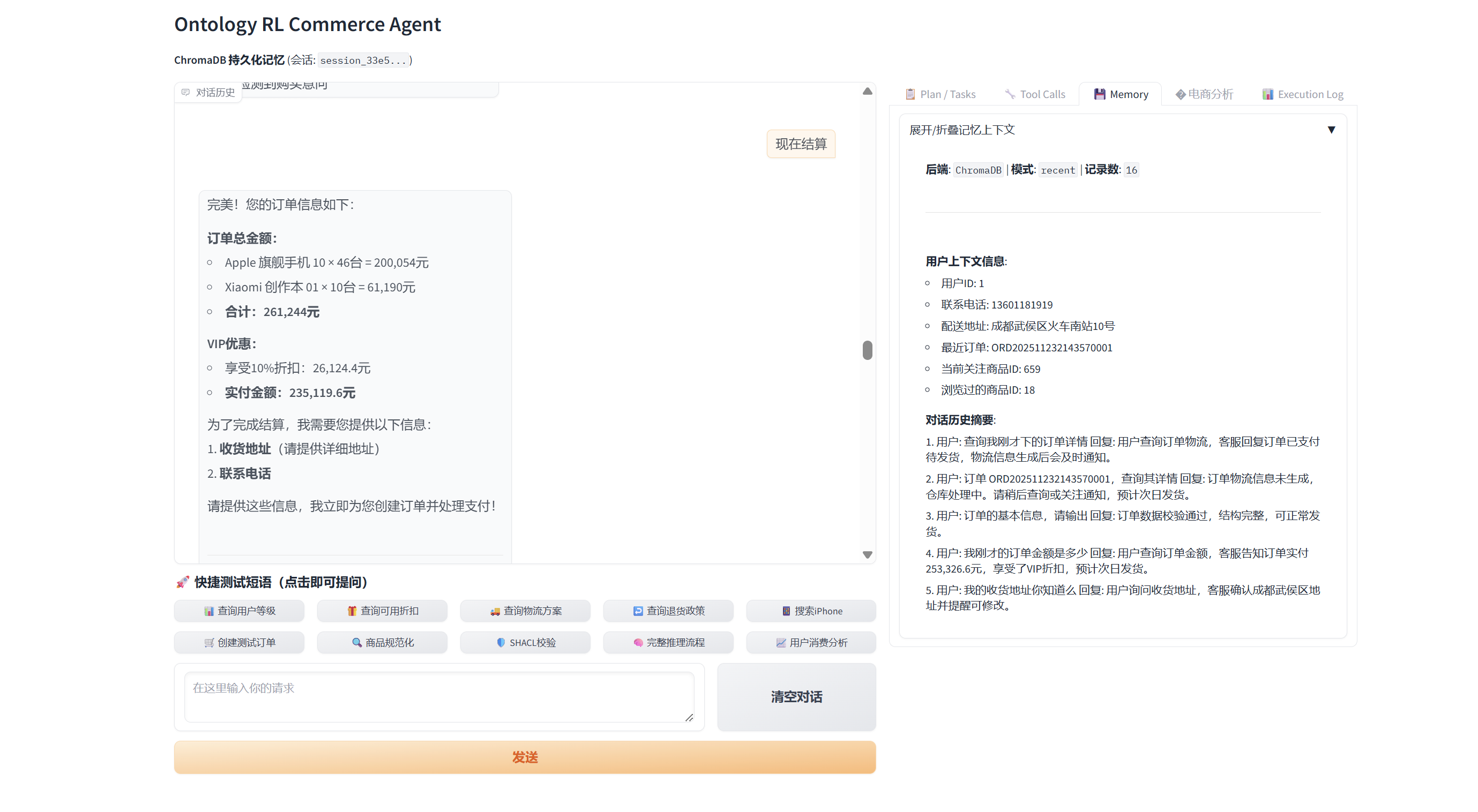The height and width of the screenshot is (812, 1478).
Task: Click the chat history scroll-down arrow
Action: tap(867, 554)
